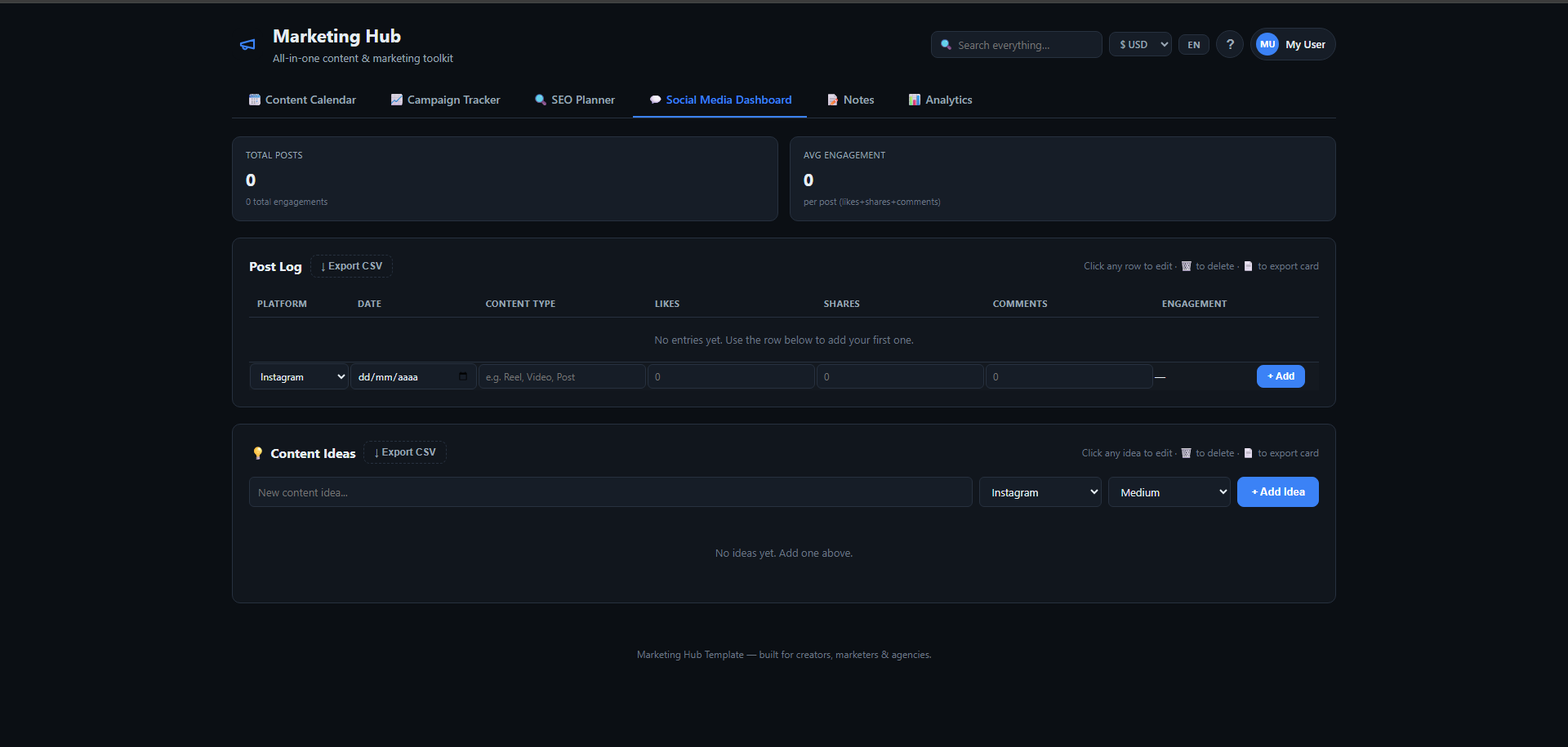Switch to Campaign Tracker tab
Image resolution: width=1568 pixels, height=747 pixels.
click(445, 100)
